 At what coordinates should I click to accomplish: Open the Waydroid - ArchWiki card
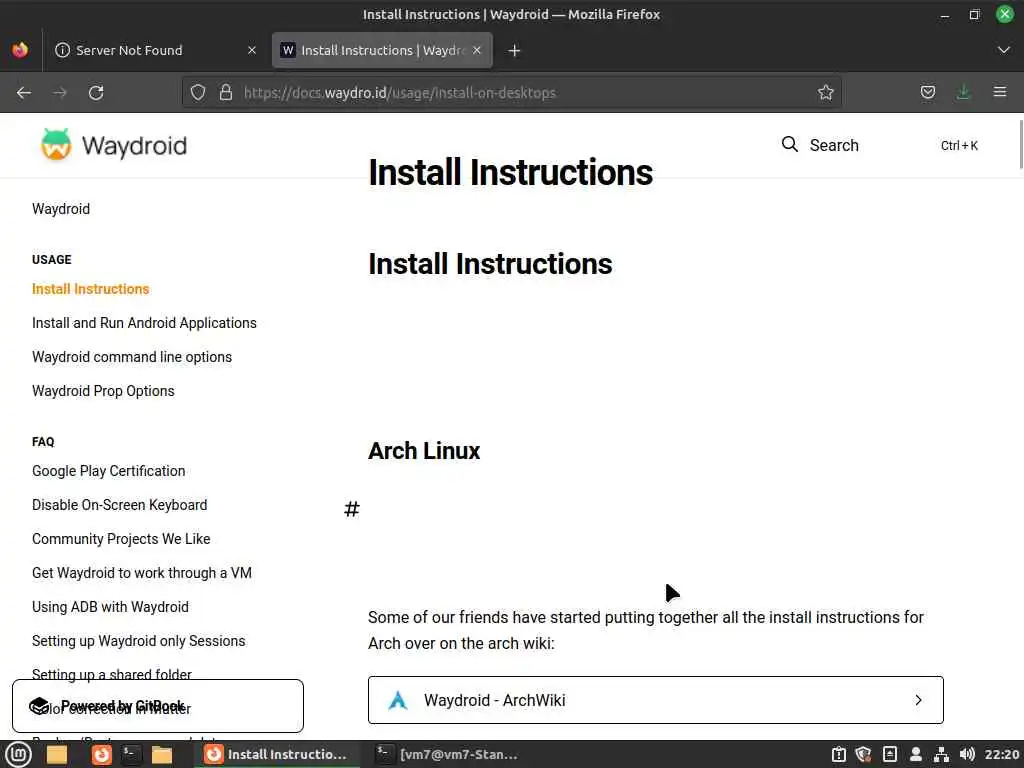point(656,700)
